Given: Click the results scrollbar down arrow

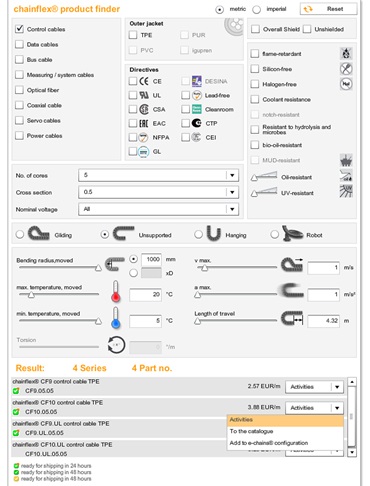Looking at the screenshot, I should tap(352, 452).
